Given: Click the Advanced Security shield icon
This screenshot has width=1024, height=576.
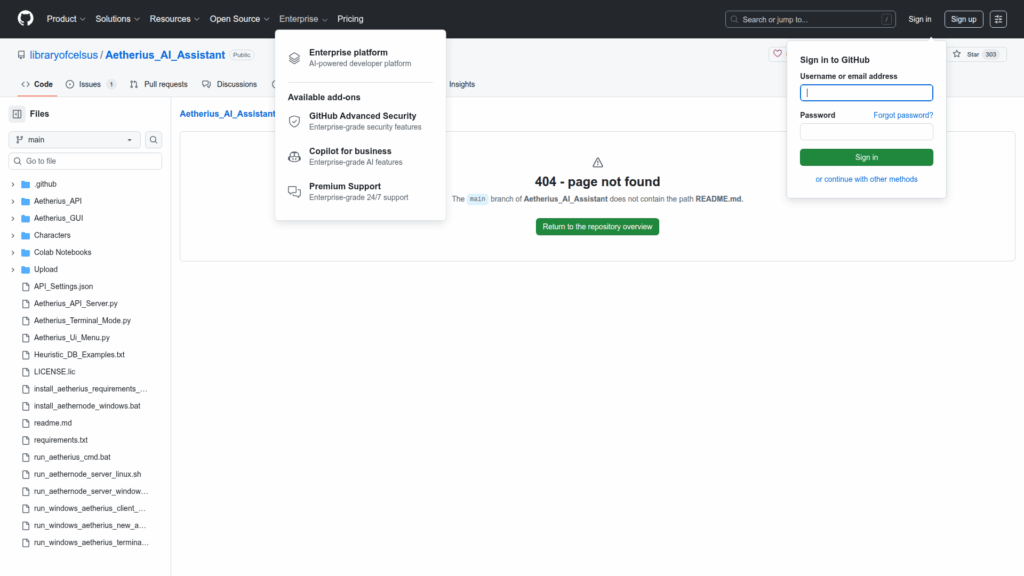Looking at the screenshot, I should coord(295,121).
